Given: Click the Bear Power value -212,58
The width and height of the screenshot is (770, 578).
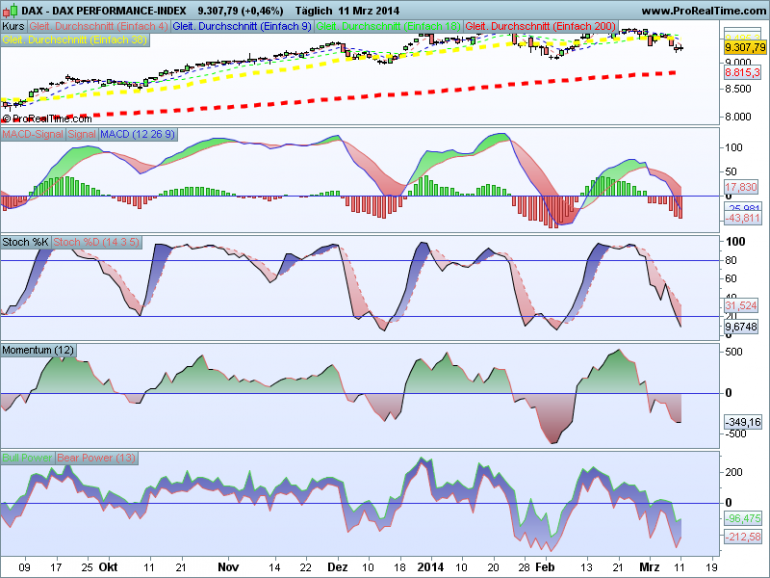Looking at the screenshot, I should (743, 537).
